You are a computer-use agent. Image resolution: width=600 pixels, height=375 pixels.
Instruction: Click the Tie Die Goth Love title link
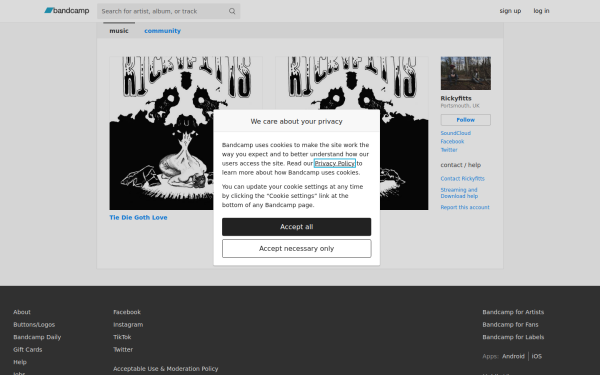click(138, 217)
